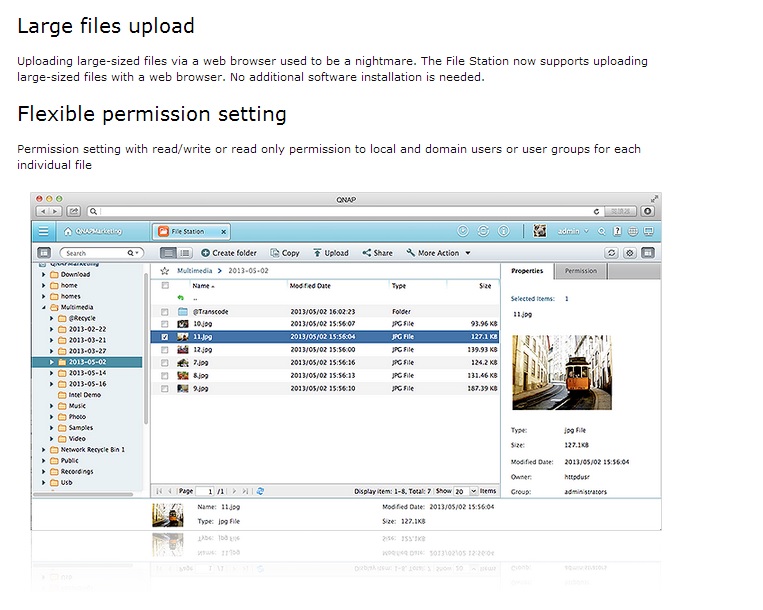
Task: Select the Intel Demo folder
Action: click(85, 395)
